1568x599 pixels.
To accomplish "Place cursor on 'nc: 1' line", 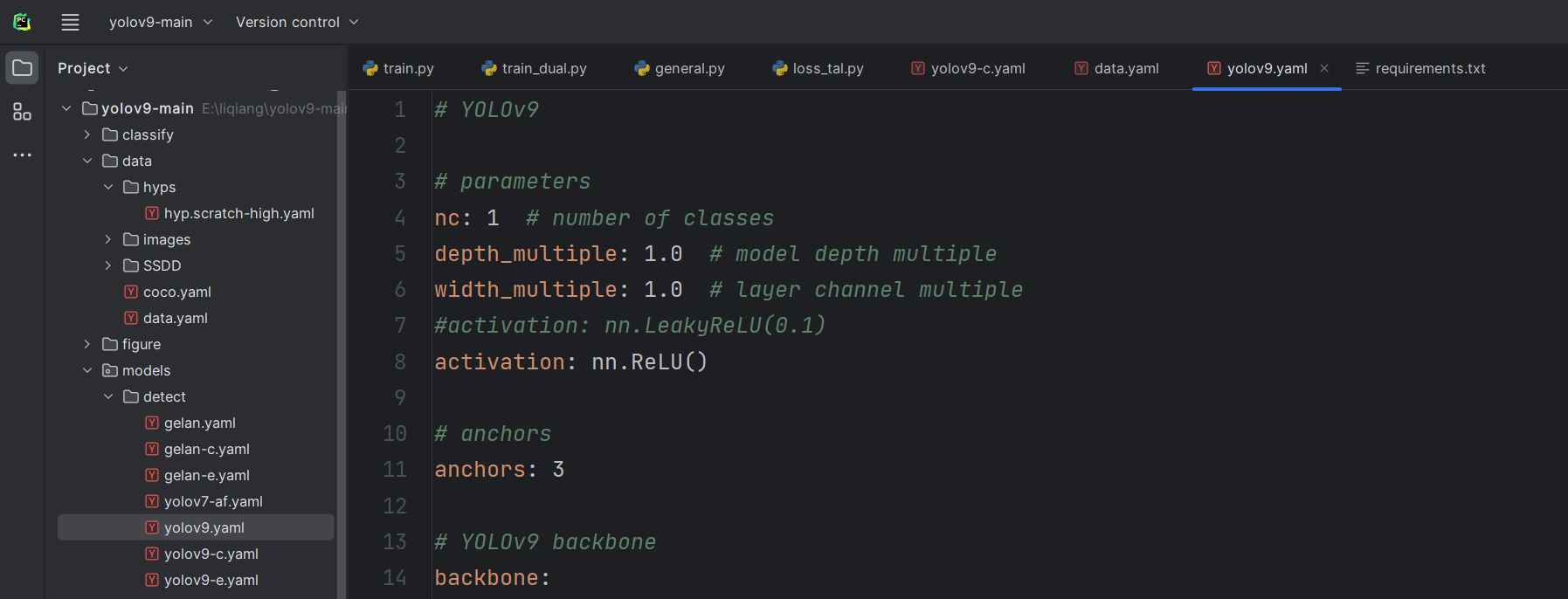I will tap(467, 217).
